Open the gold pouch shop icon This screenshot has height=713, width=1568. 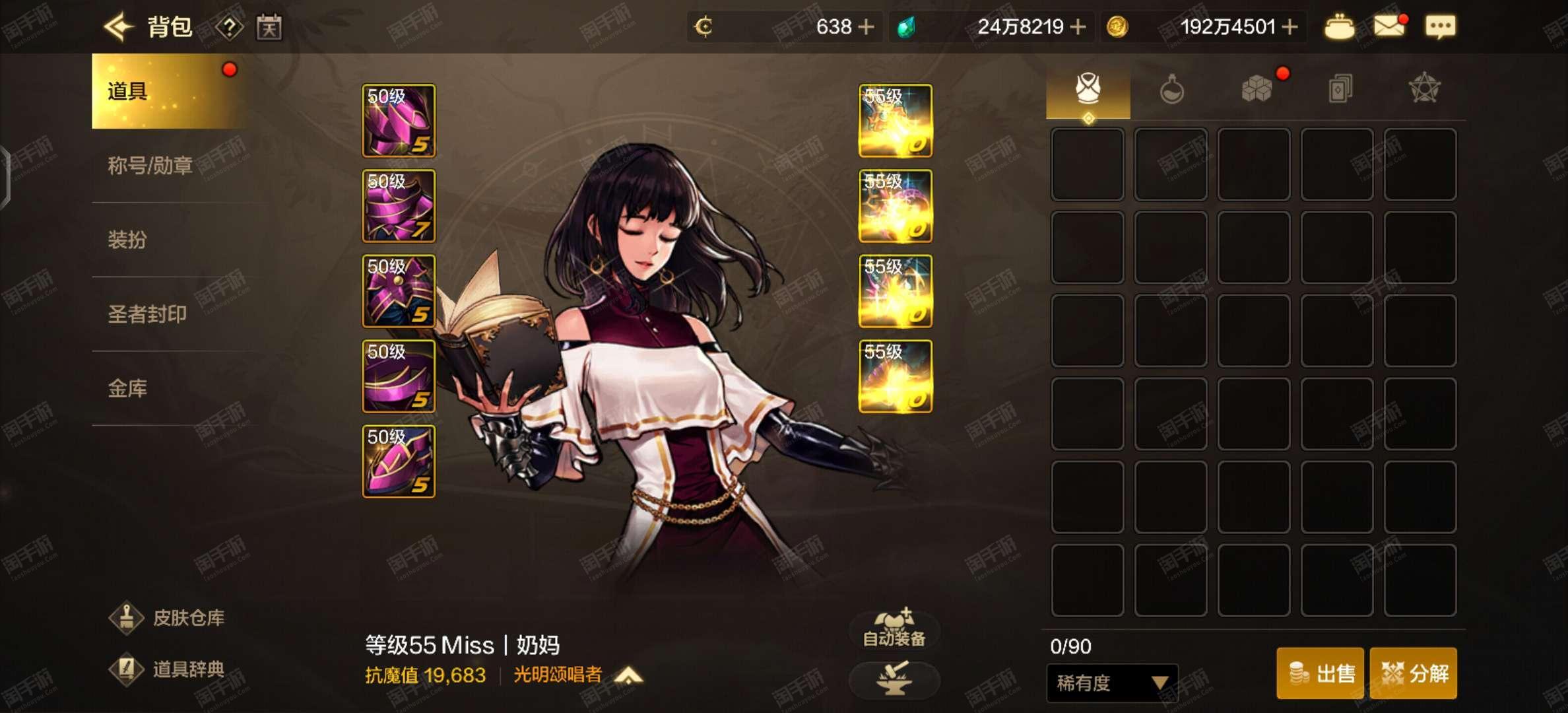click(x=1339, y=27)
